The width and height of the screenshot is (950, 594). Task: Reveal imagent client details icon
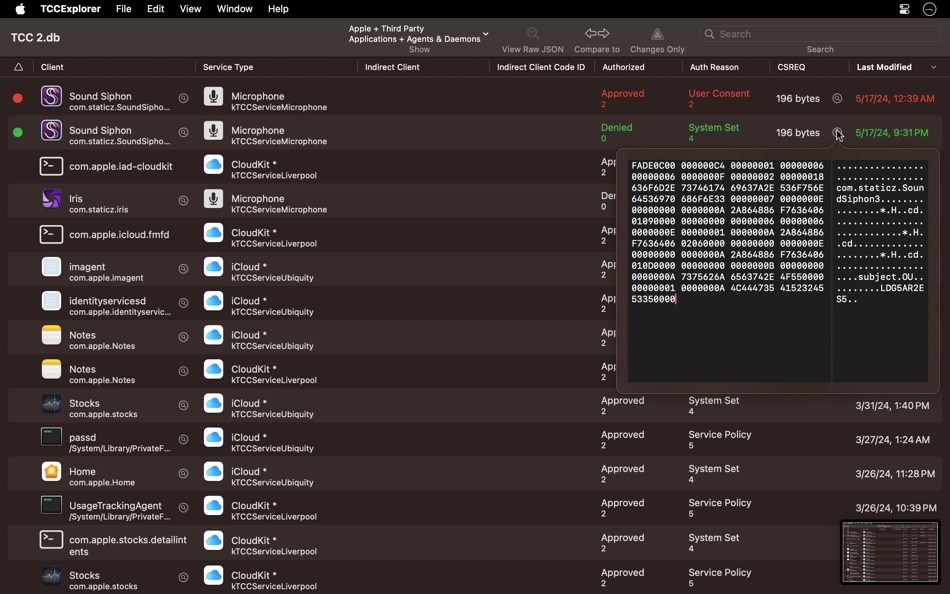(183, 269)
